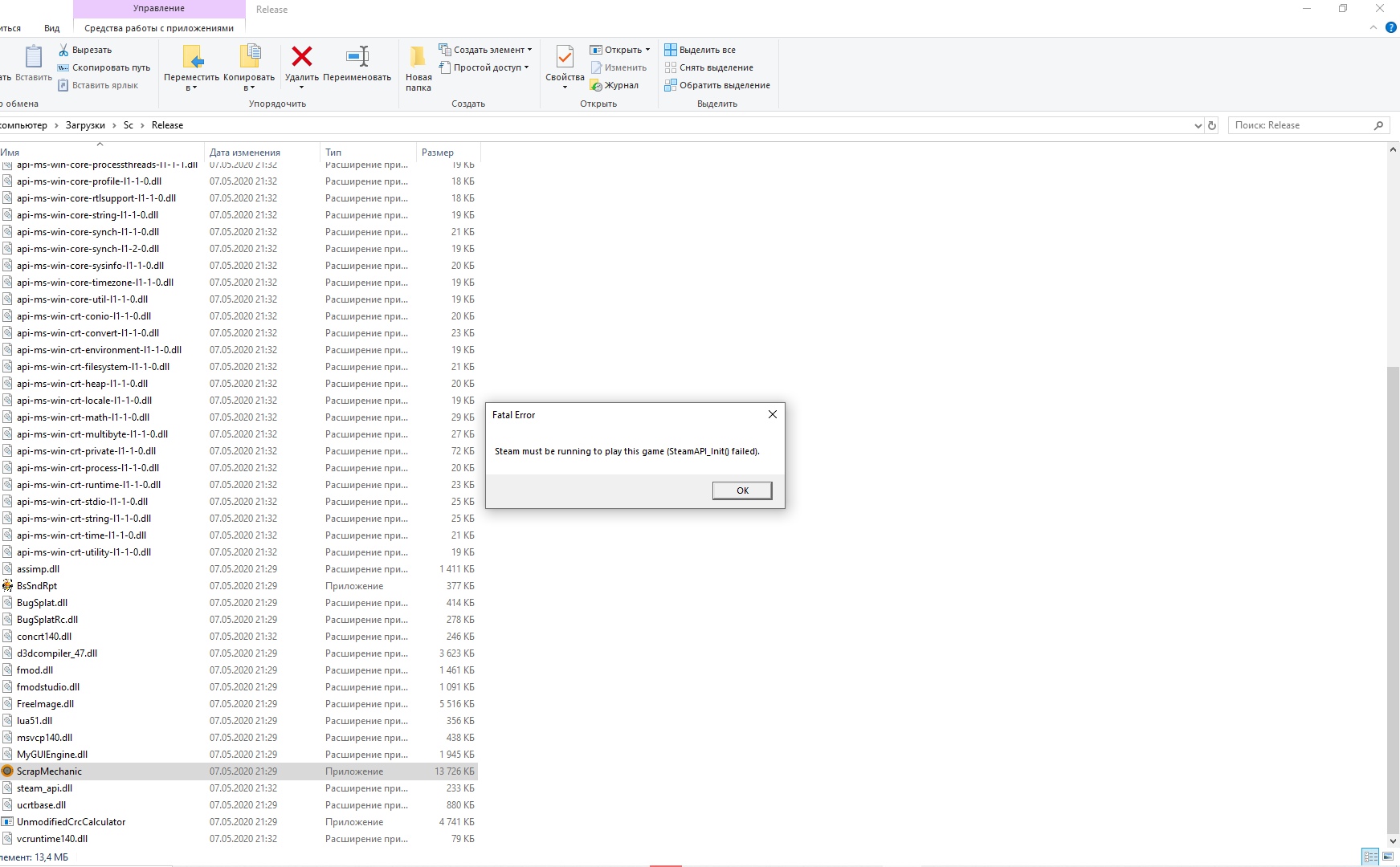Open the Explorer help icon

tap(1391, 27)
